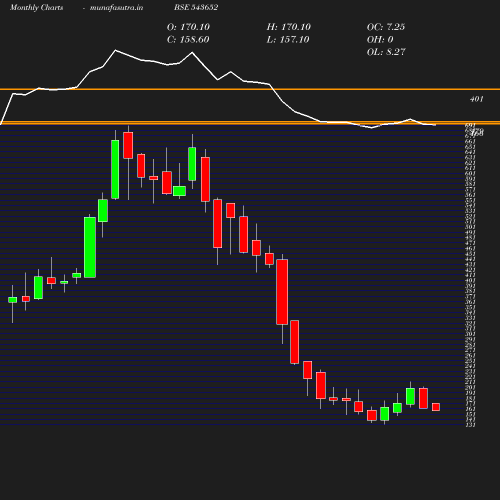Select the high value 'H: 170.10'
The width and height of the screenshot is (500, 500).
289,27
